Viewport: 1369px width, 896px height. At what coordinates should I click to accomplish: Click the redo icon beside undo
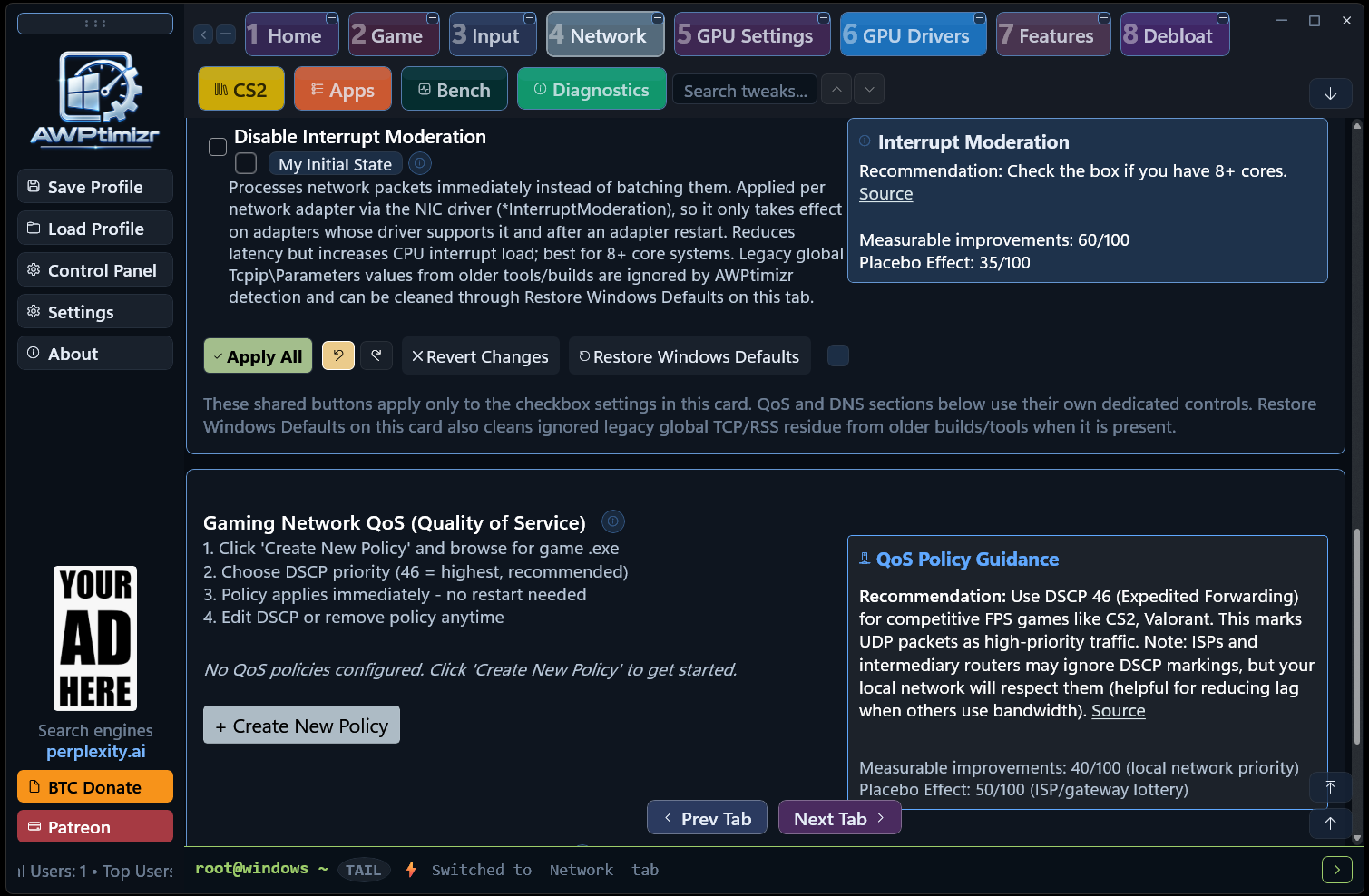376,355
